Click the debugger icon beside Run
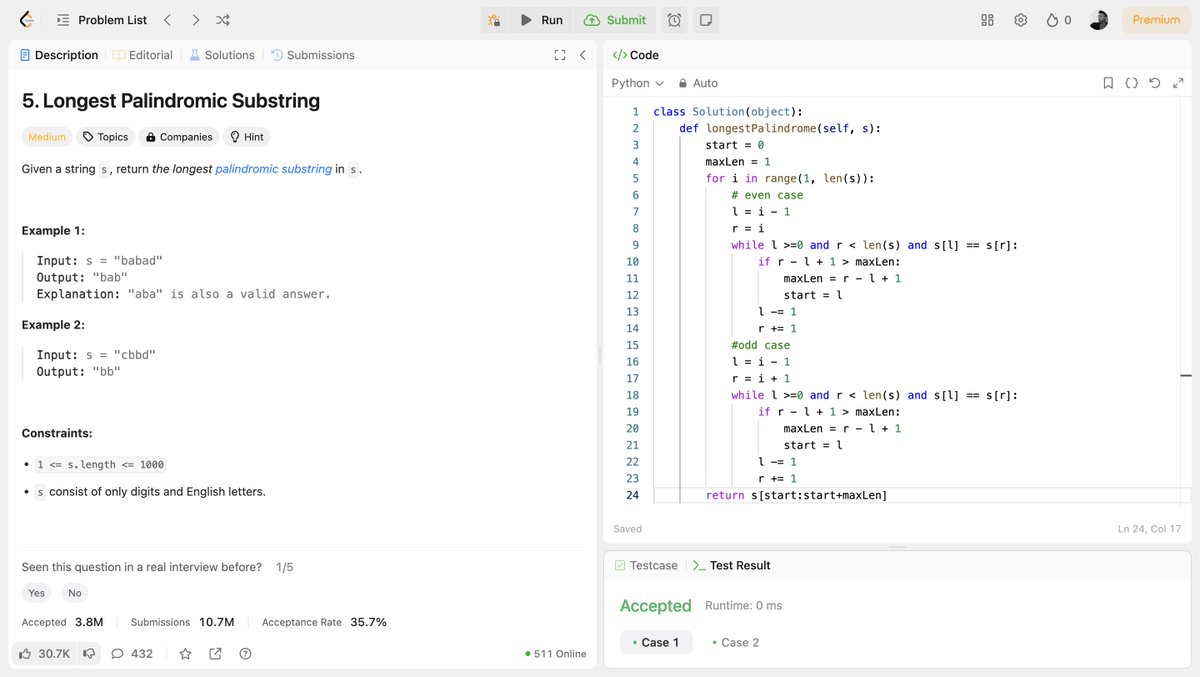 coord(493,20)
